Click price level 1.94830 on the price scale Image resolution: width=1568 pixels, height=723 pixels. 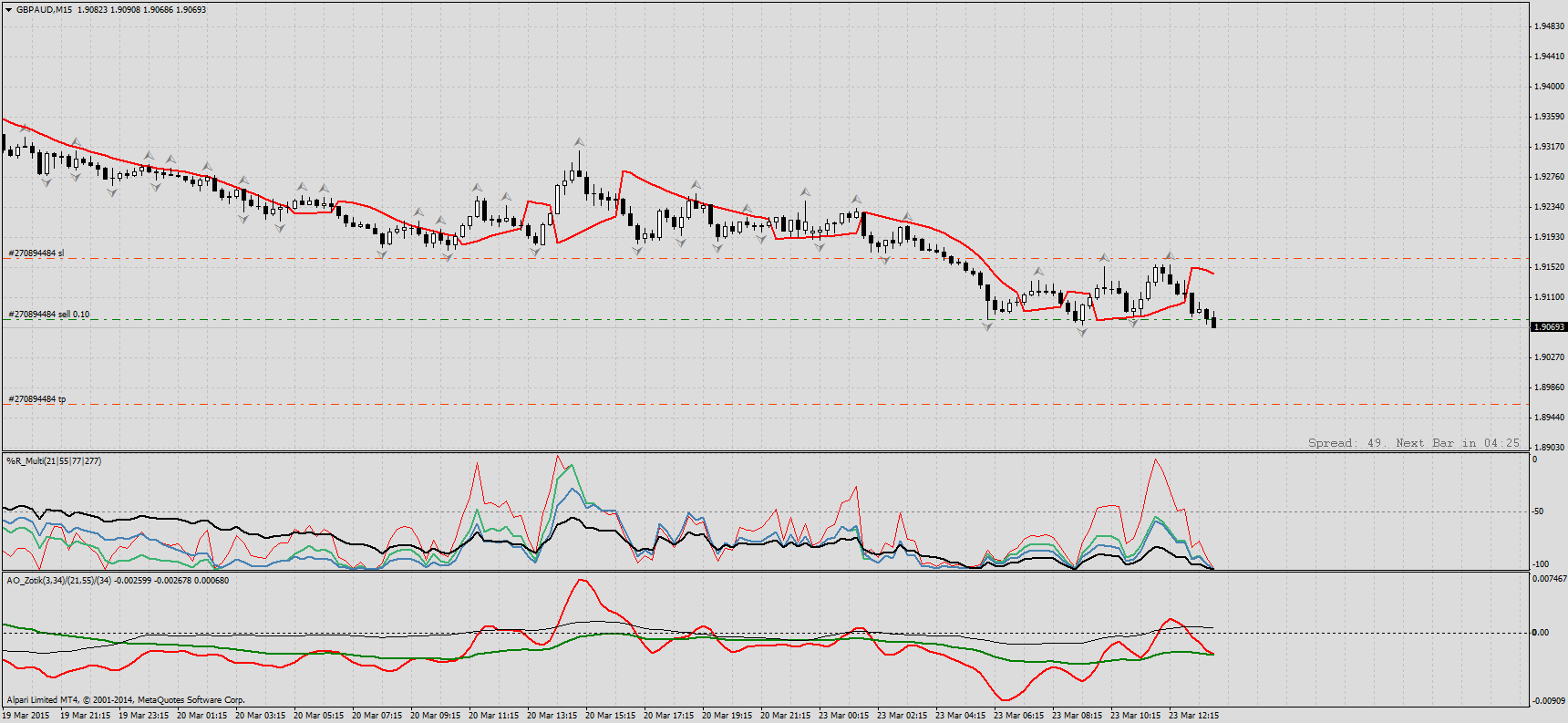pyautogui.click(x=1549, y=26)
